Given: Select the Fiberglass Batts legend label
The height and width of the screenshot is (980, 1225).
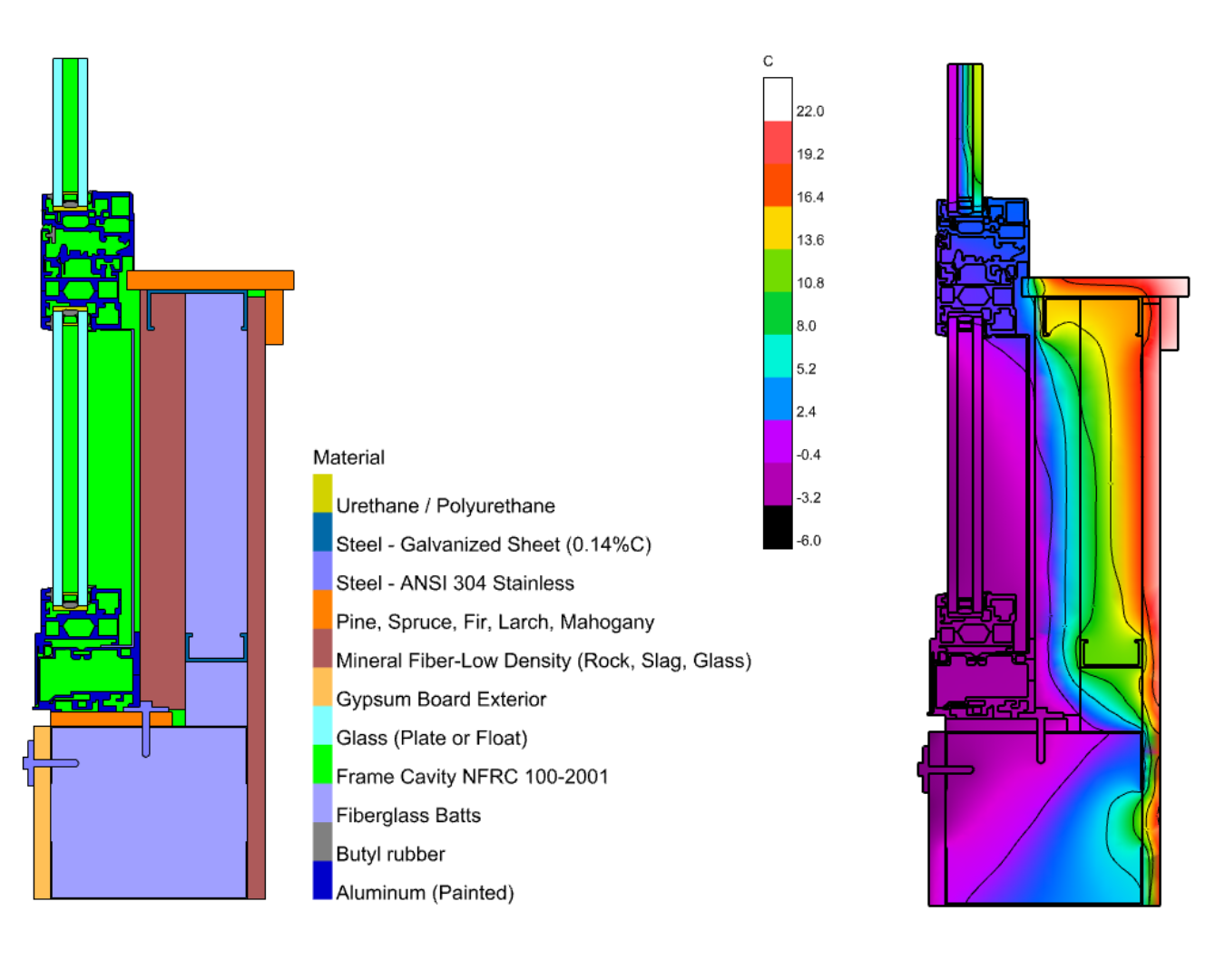Looking at the screenshot, I should (x=408, y=816).
